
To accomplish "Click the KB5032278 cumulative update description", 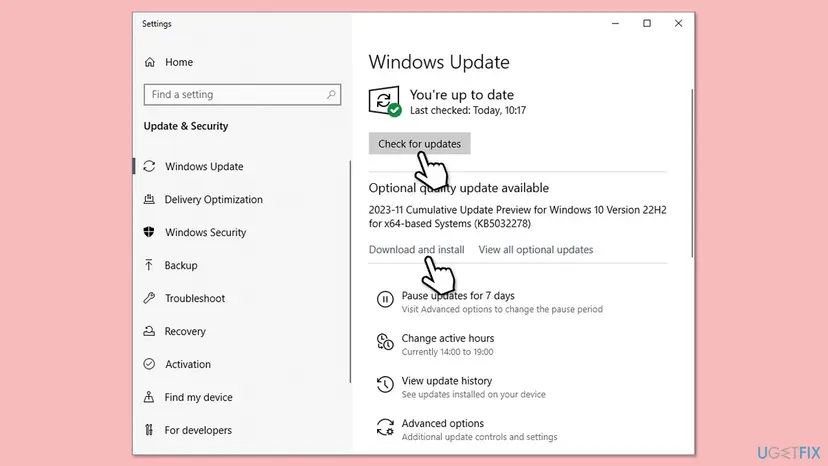I will (x=518, y=217).
